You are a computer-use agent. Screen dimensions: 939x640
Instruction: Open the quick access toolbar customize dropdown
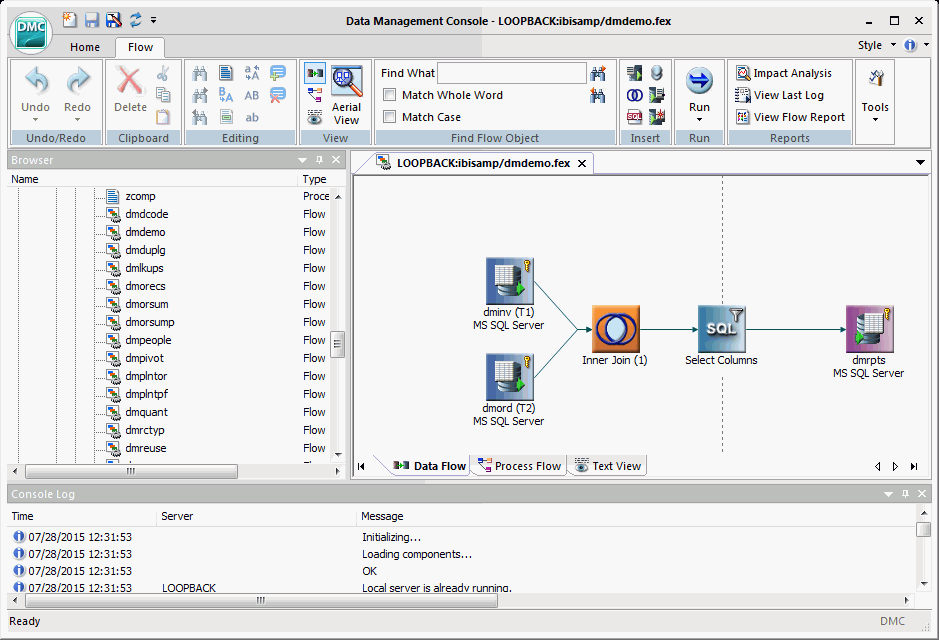pyautogui.click(x=153, y=20)
